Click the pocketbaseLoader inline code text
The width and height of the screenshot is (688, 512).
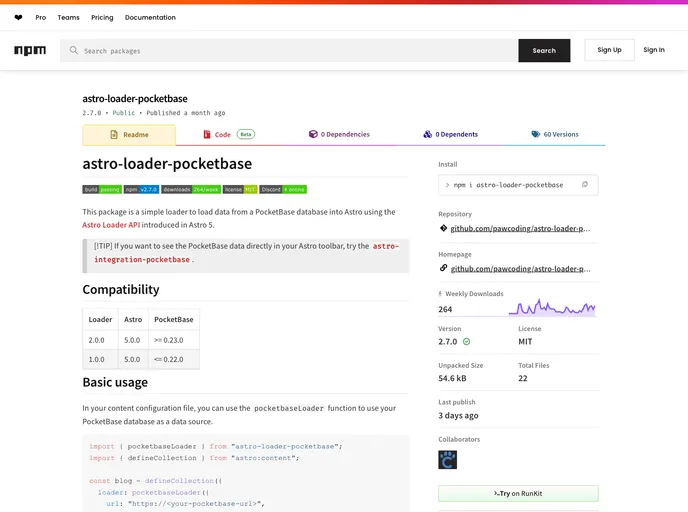(289, 408)
